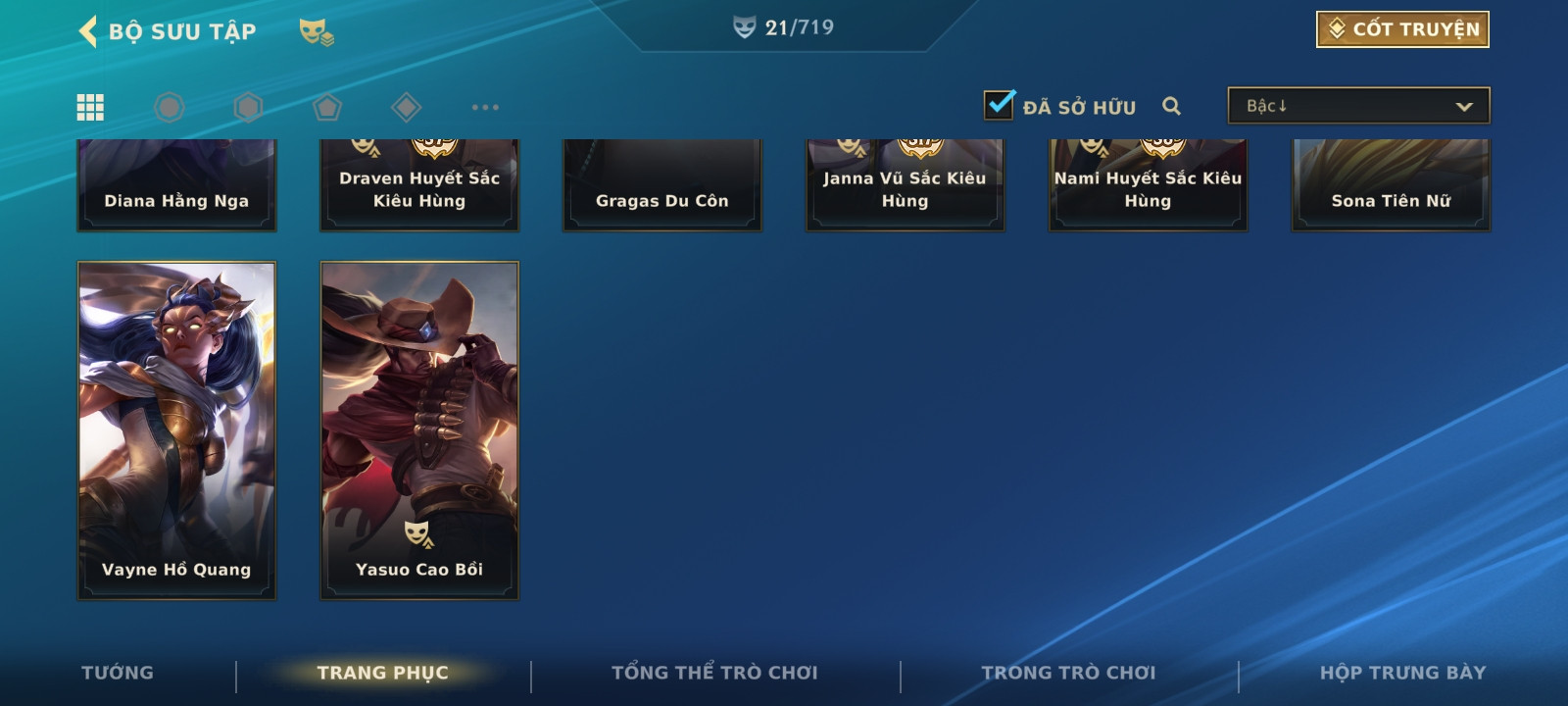
Task: Select the grid all-skins filter icon
Action: click(90, 107)
